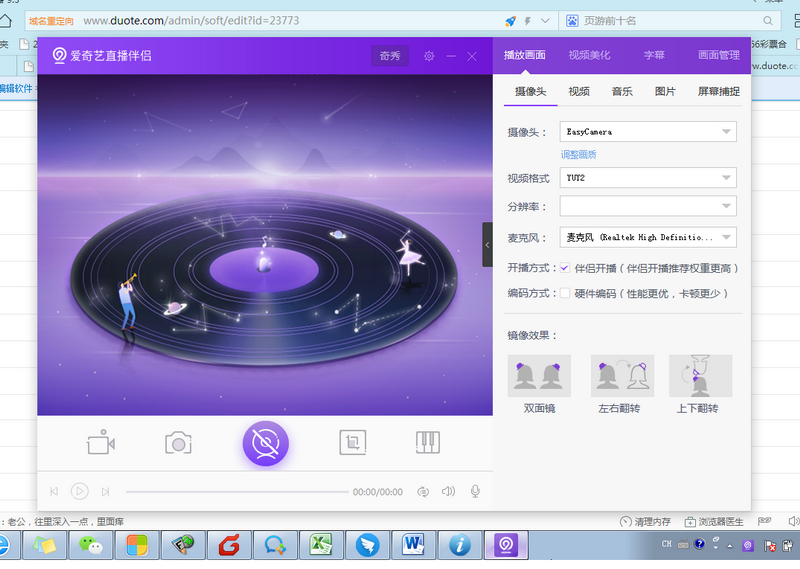Open the piano keyboard sound effects icon
This screenshot has height=569, width=800.
(428, 443)
